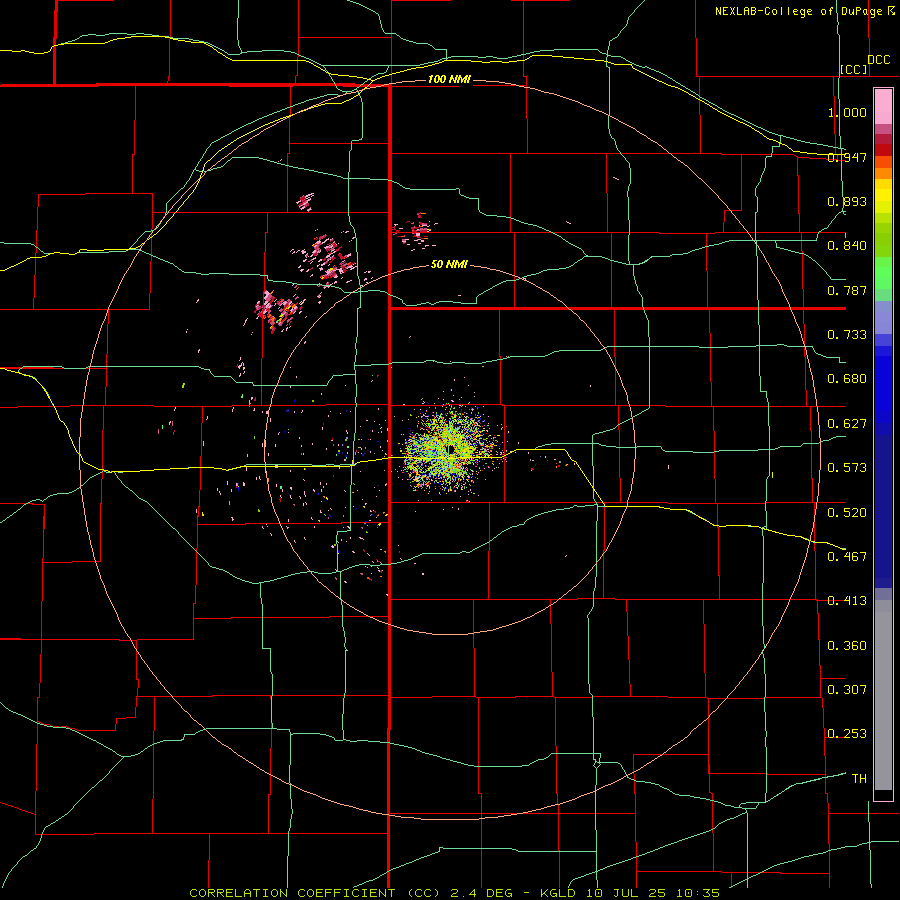The image size is (900, 900).
Task: Click the [CC] label above color bar
Action: pos(854,69)
